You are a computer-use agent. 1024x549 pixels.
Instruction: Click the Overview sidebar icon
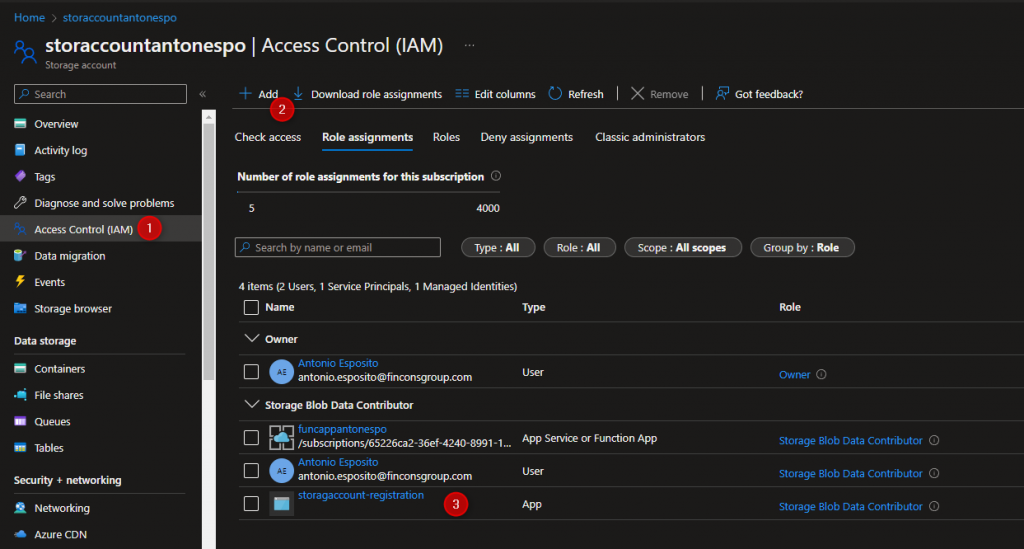tap(20, 124)
